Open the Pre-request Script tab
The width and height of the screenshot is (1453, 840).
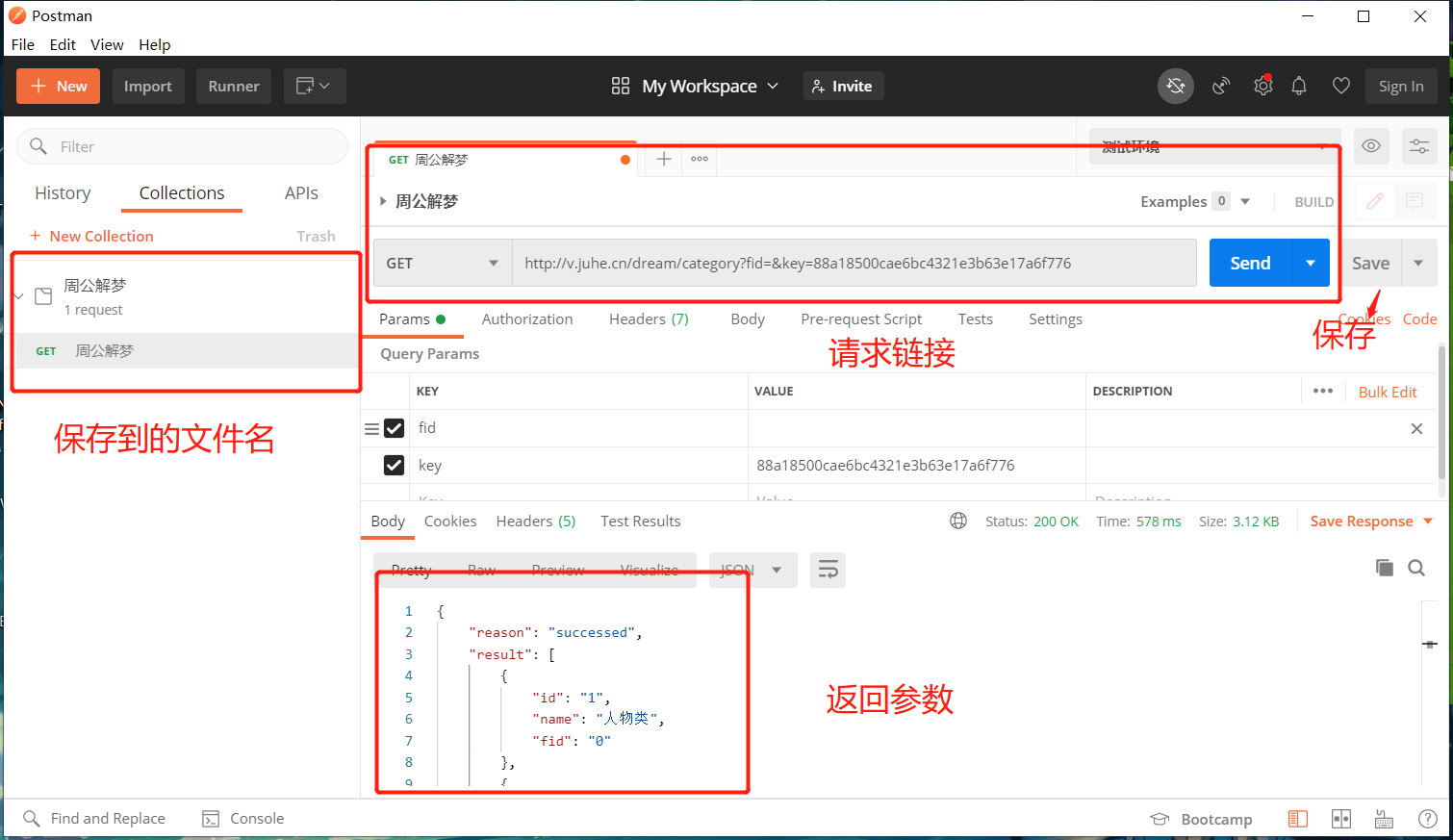coord(861,319)
